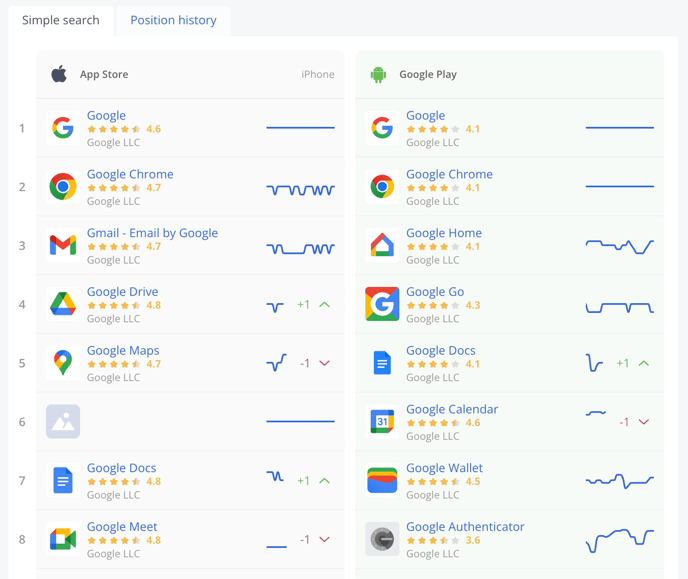Select the Simple search tab
This screenshot has width=688, height=579.
tap(61, 21)
